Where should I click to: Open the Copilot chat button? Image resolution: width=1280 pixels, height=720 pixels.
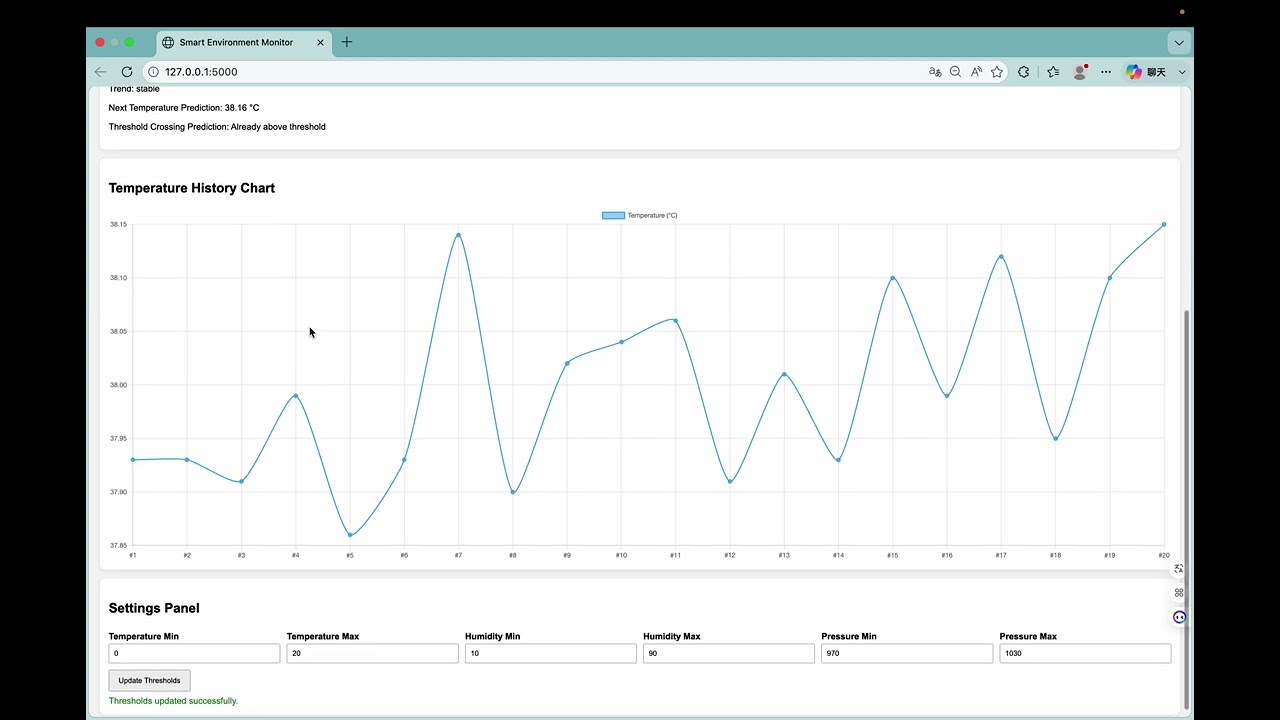(x=1146, y=72)
